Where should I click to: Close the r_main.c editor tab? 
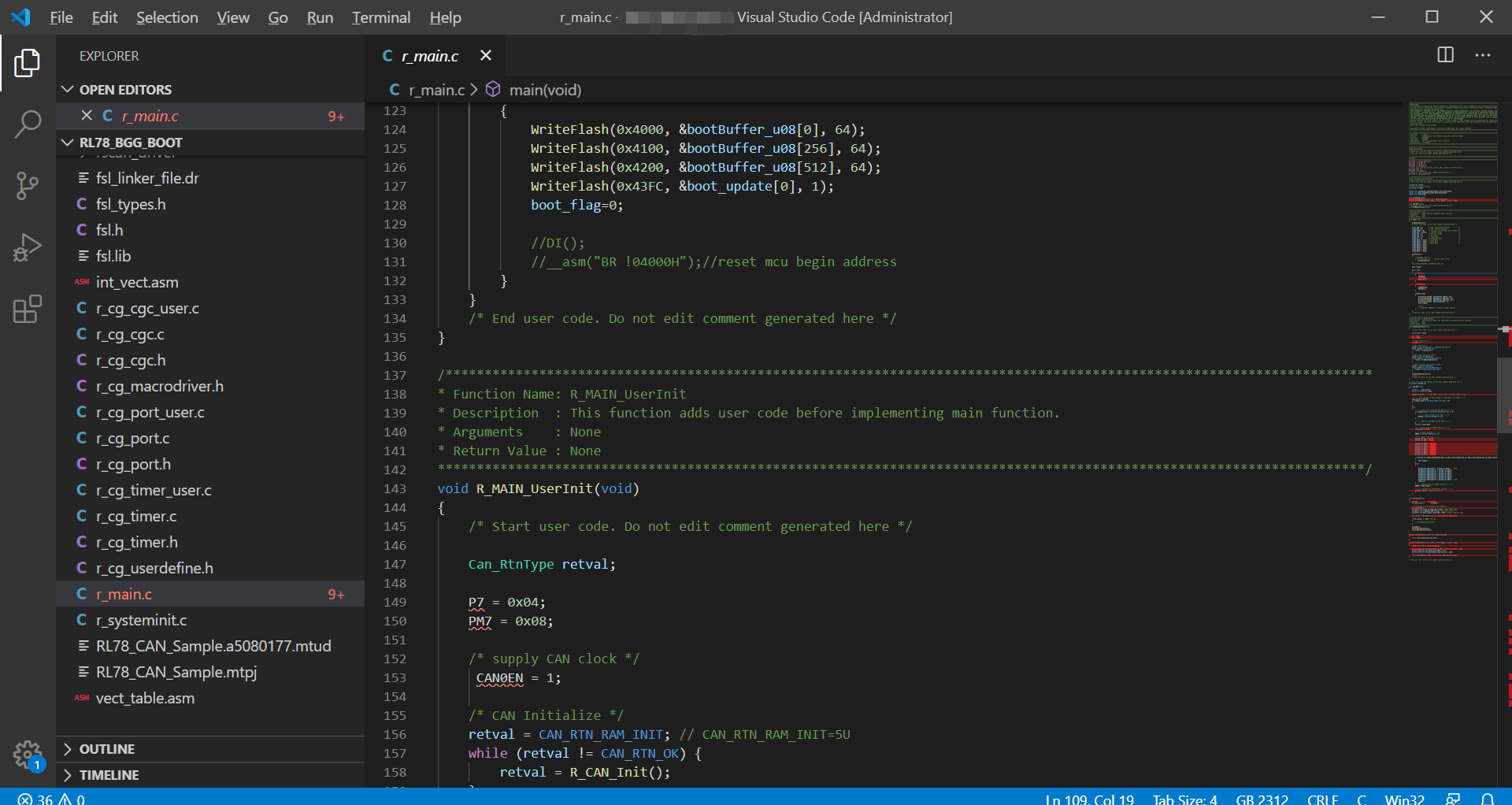click(486, 55)
